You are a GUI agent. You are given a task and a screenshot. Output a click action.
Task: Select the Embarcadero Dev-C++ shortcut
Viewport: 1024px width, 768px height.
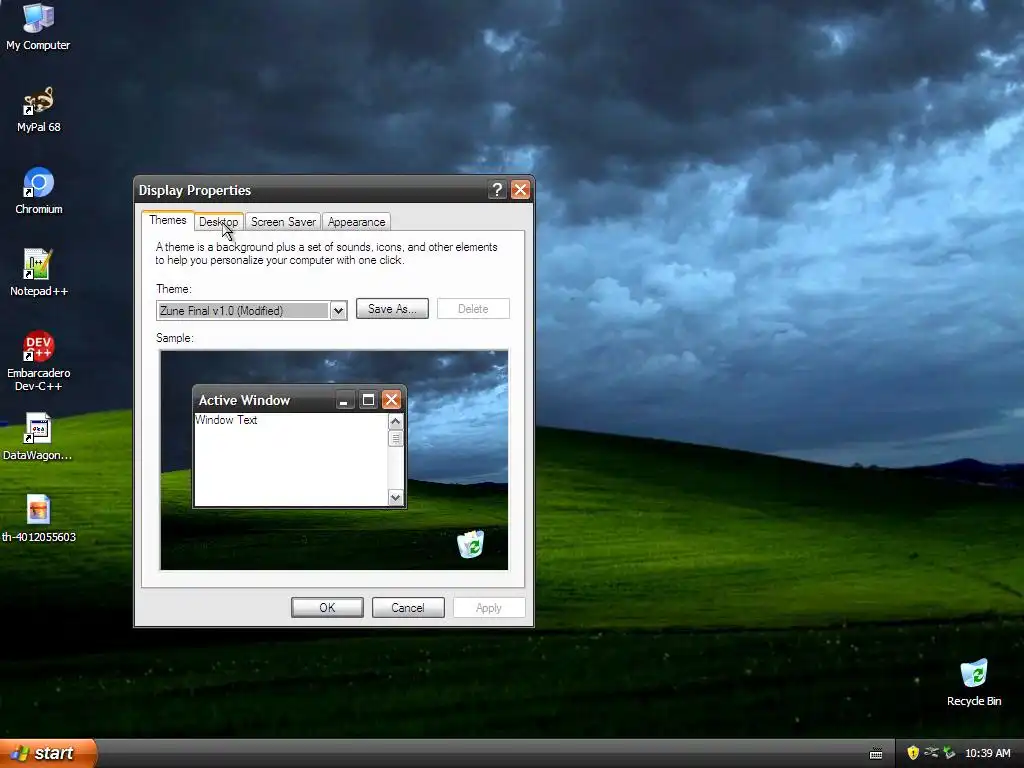[39, 360]
